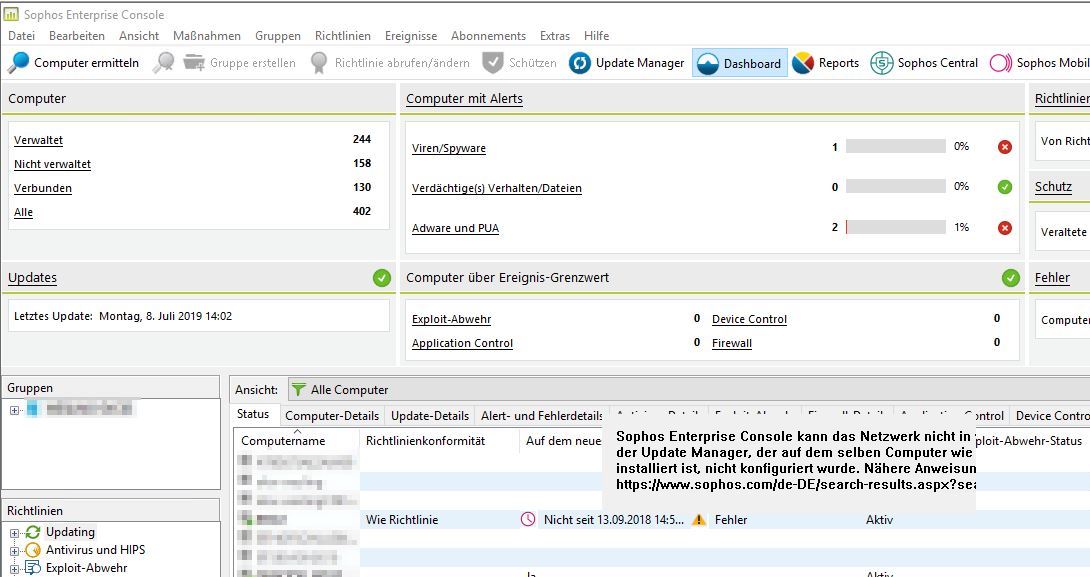This screenshot has width=1090, height=577.
Task: Click the Adware und PUA percentage bar
Action: [895, 227]
